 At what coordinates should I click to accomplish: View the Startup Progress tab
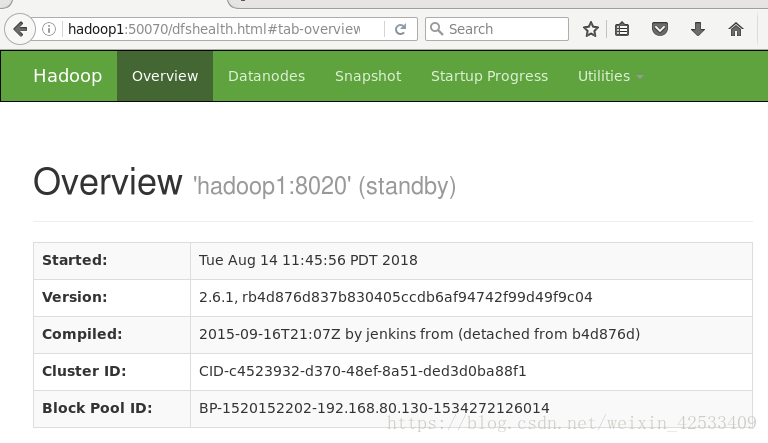[x=489, y=76]
